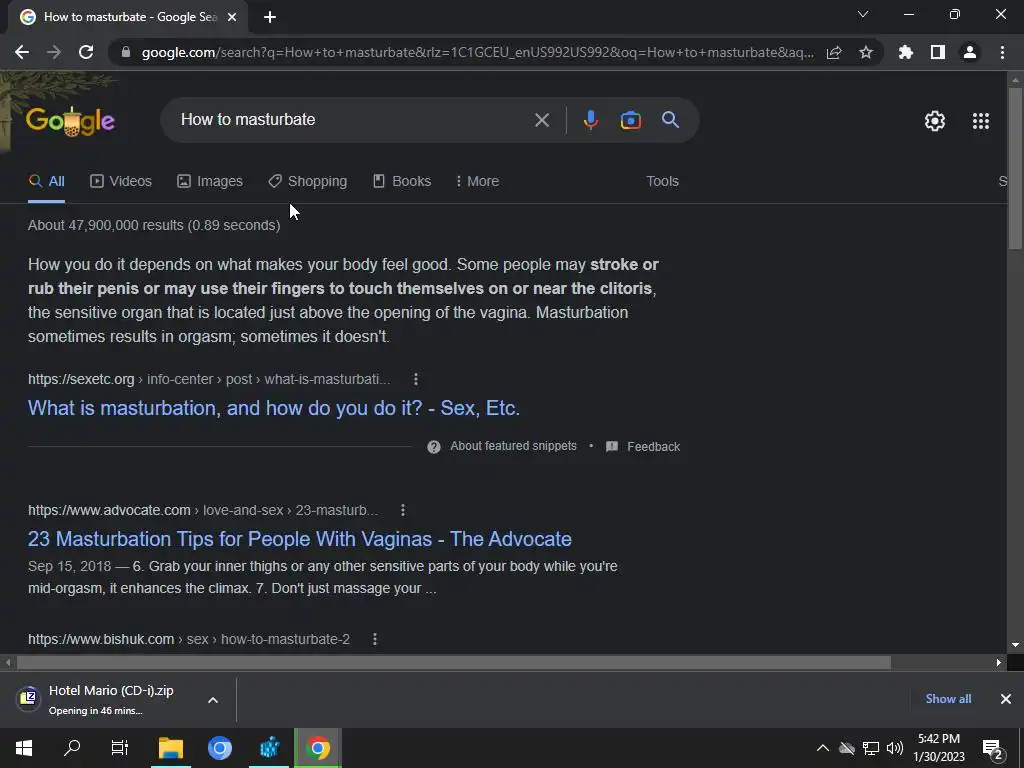Open a new tab with plus button
Viewport: 1024px width, 768px height.
(270, 17)
